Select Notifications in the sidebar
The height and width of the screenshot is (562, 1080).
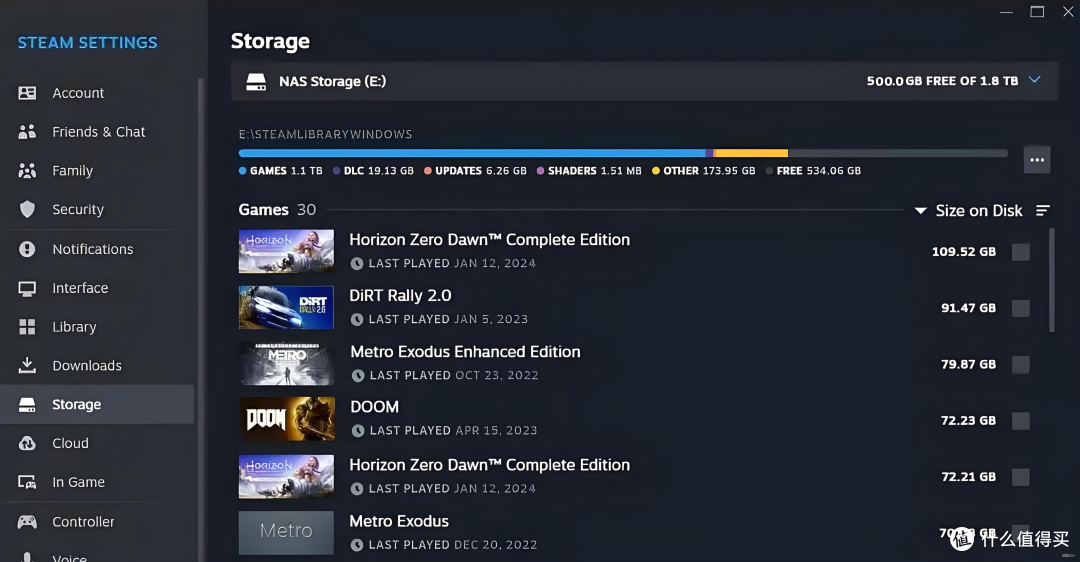tap(97, 249)
